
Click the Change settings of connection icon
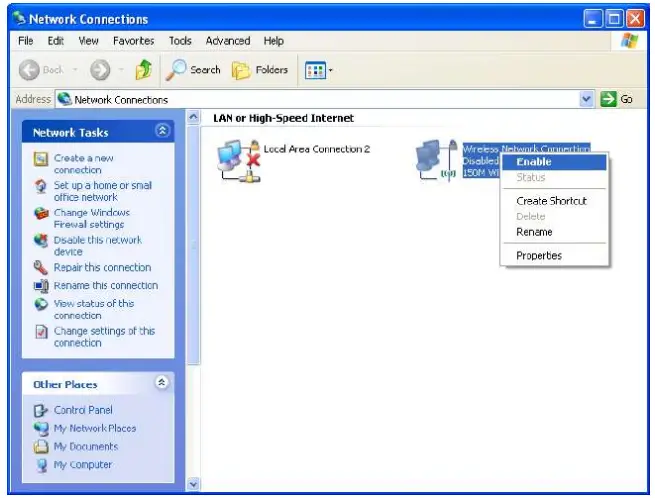click(x=41, y=332)
